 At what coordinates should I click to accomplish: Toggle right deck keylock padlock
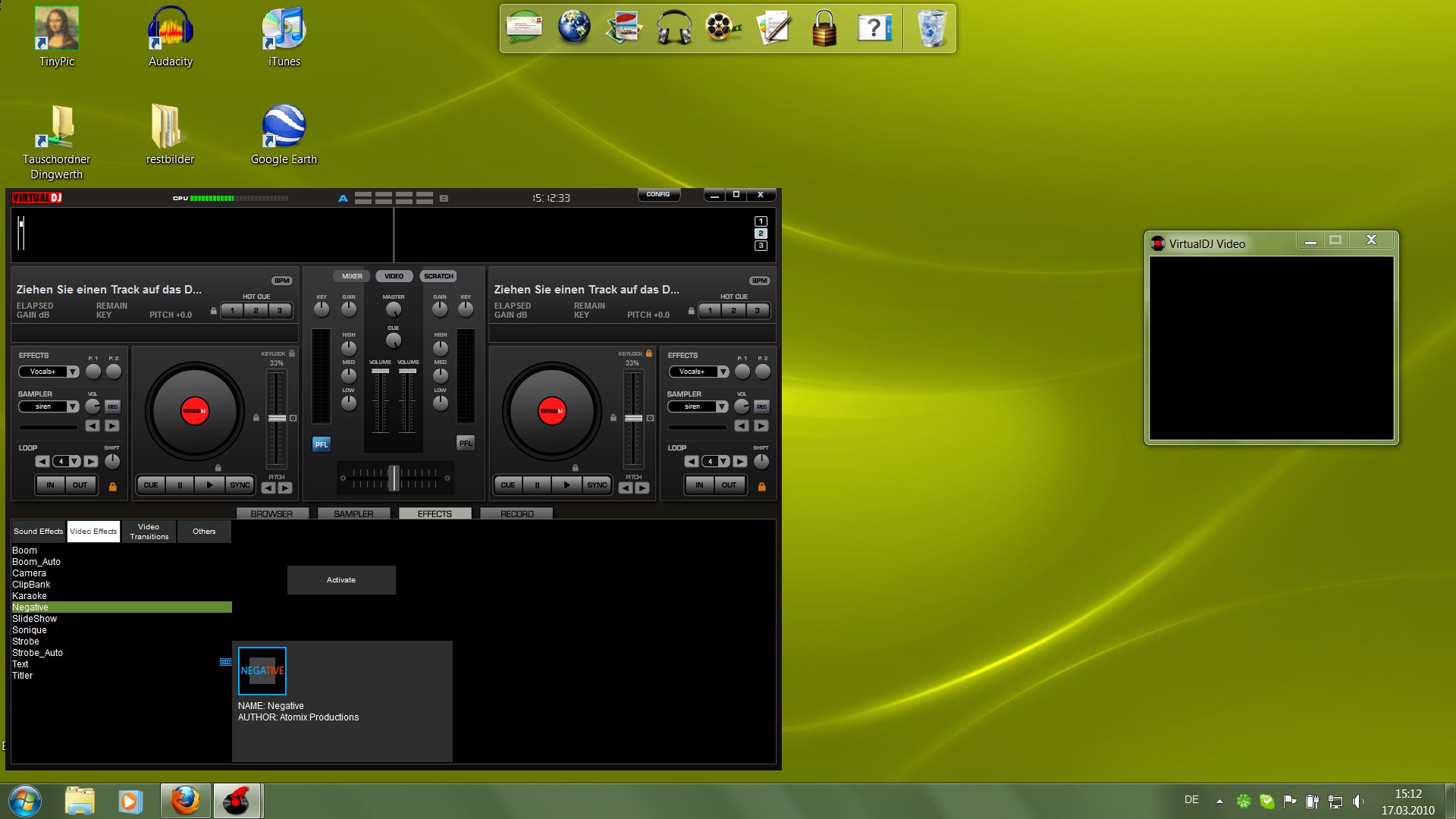(x=648, y=353)
